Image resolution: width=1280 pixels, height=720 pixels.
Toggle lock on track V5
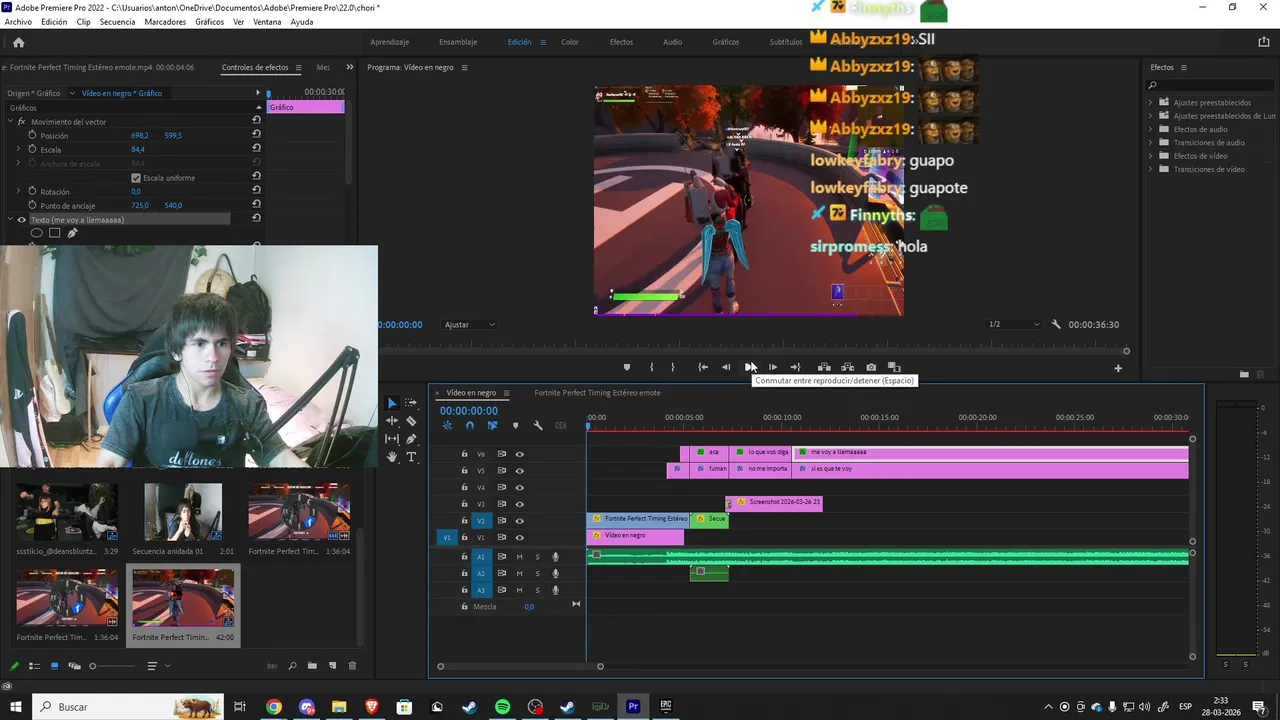coord(464,471)
